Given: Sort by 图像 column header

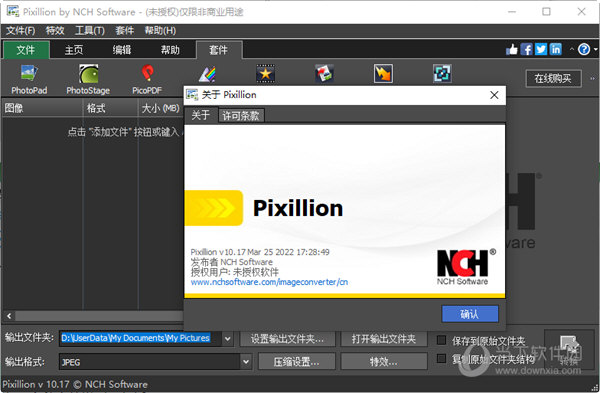Looking at the screenshot, I should (x=42, y=108).
